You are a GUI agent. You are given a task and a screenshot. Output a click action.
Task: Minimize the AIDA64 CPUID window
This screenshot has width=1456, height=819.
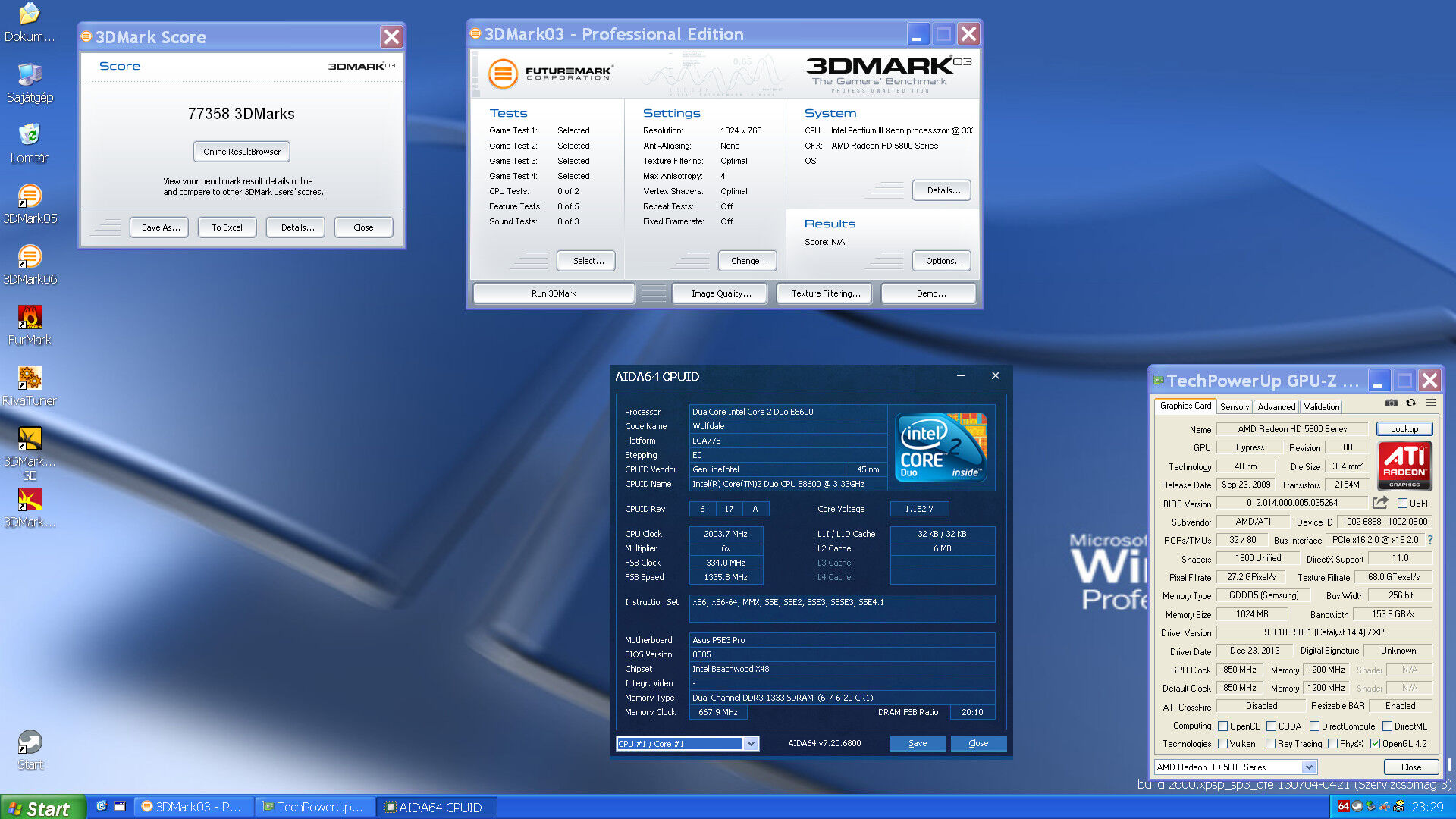click(x=961, y=376)
